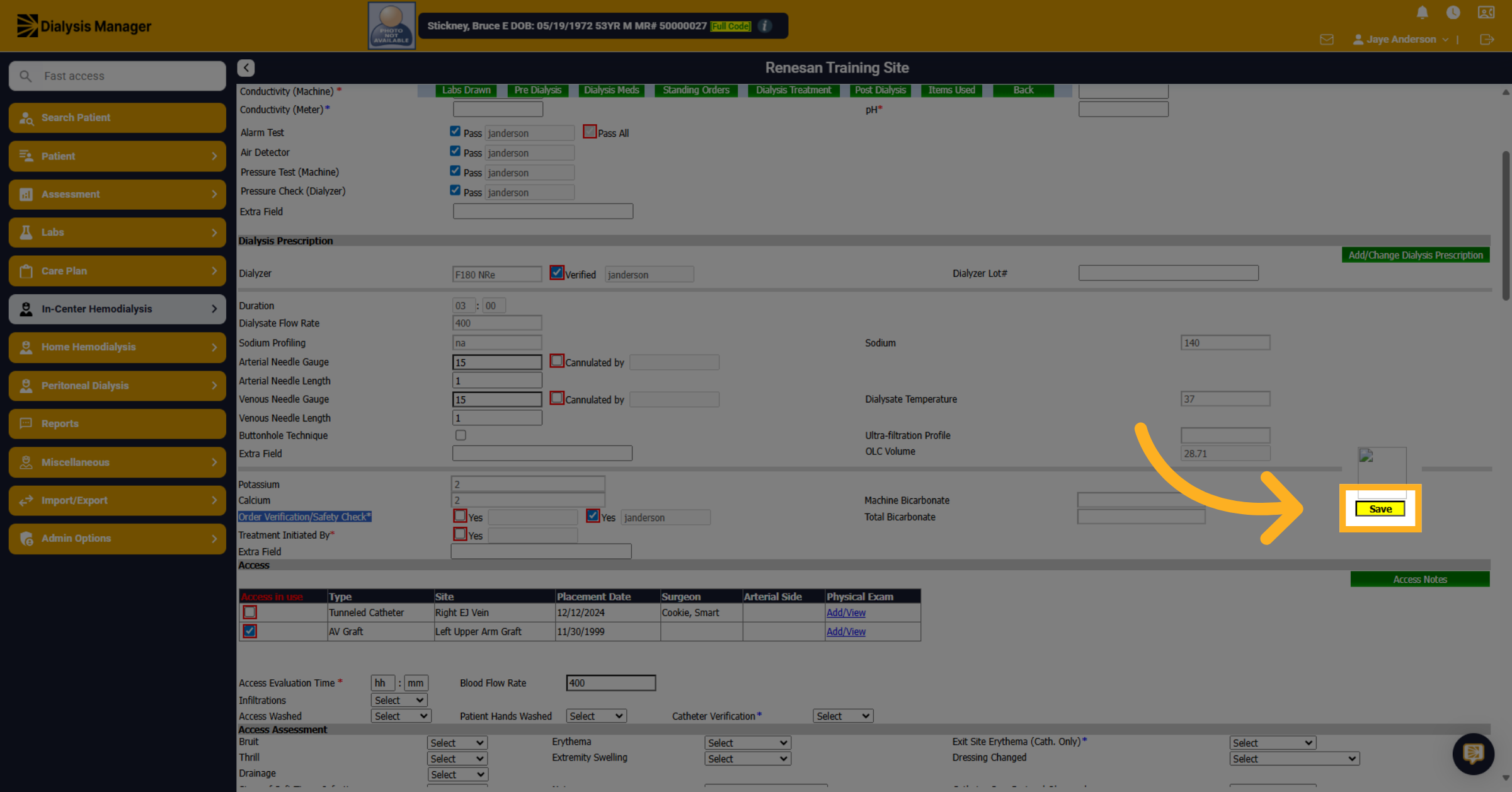The height and width of the screenshot is (792, 1512).
Task: Open the Access Washed dropdown
Action: [401, 716]
